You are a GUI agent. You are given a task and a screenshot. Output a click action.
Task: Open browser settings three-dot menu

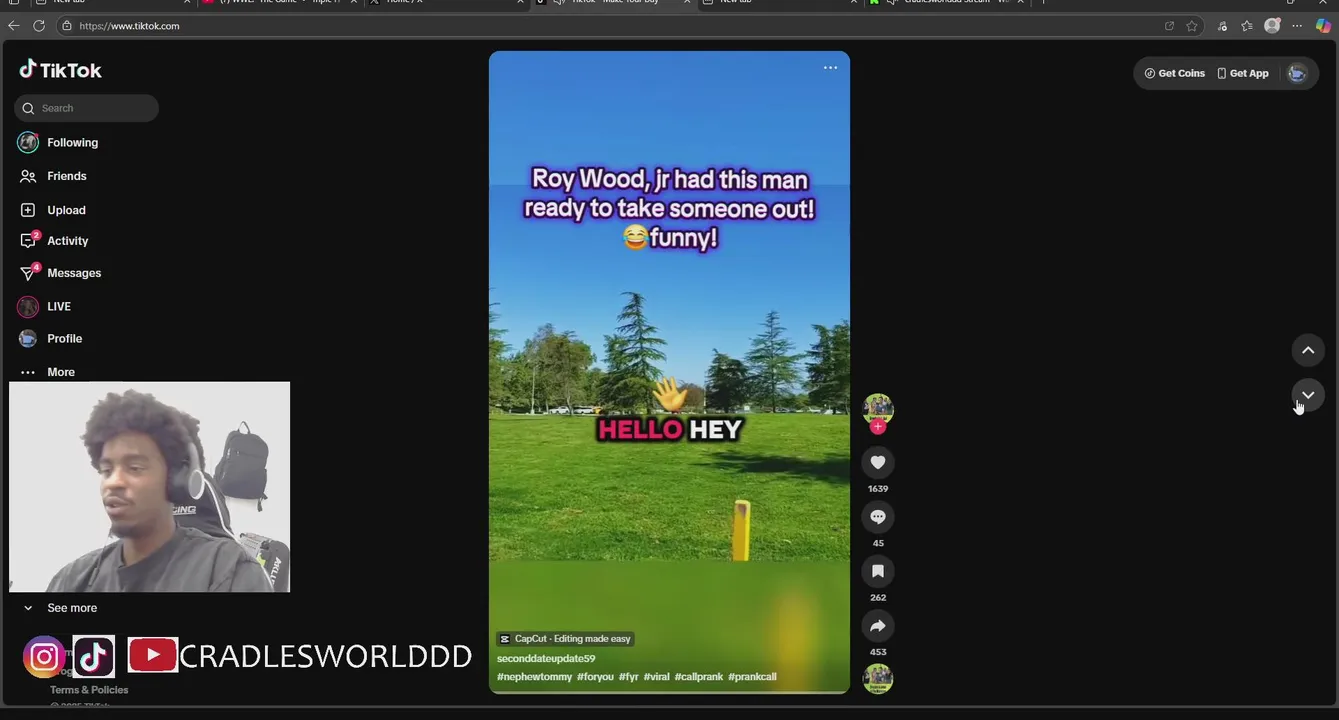(x=1297, y=26)
